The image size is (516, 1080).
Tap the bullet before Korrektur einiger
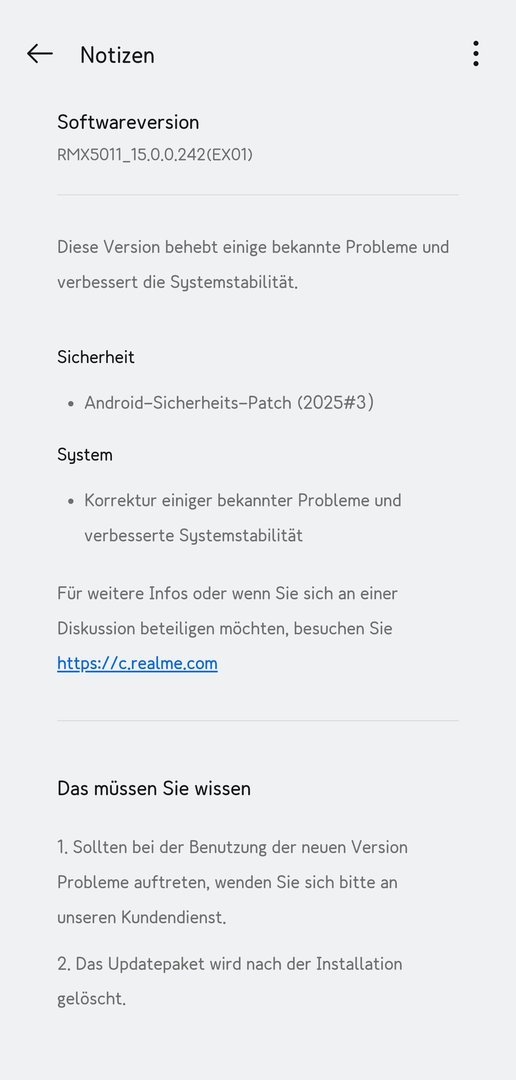click(x=71, y=501)
